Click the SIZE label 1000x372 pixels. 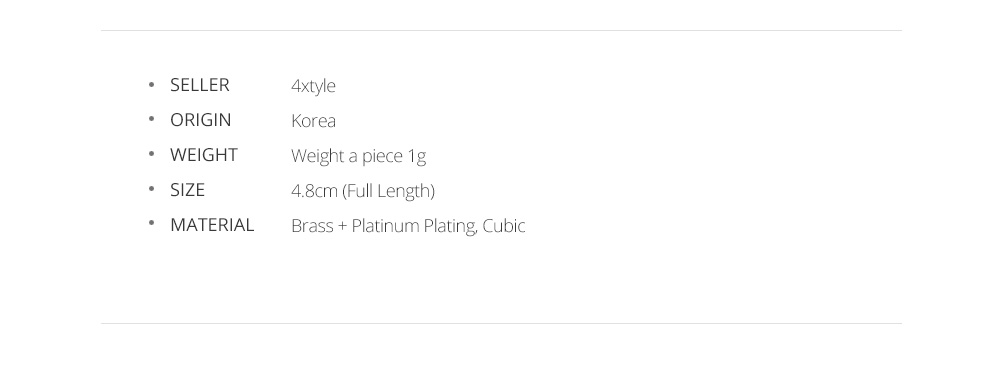click(188, 190)
